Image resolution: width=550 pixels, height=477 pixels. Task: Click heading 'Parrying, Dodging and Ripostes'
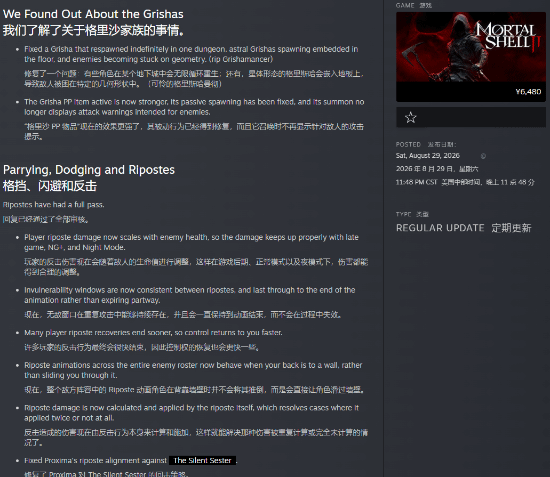[89, 170]
